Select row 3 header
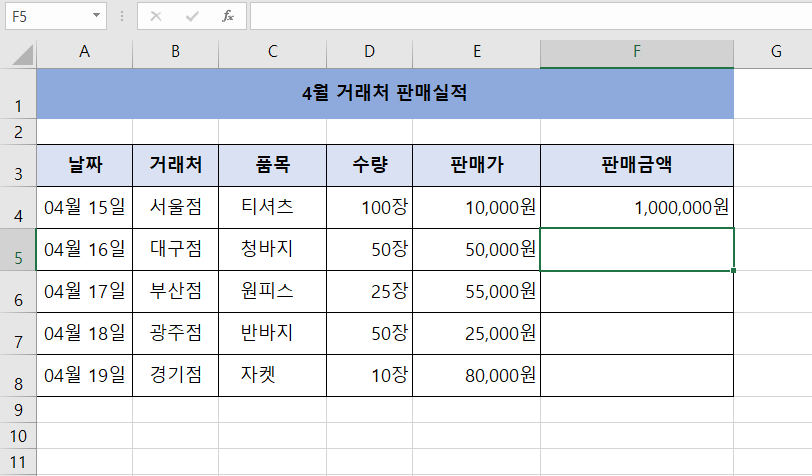The height and width of the screenshot is (476, 812). (18, 166)
